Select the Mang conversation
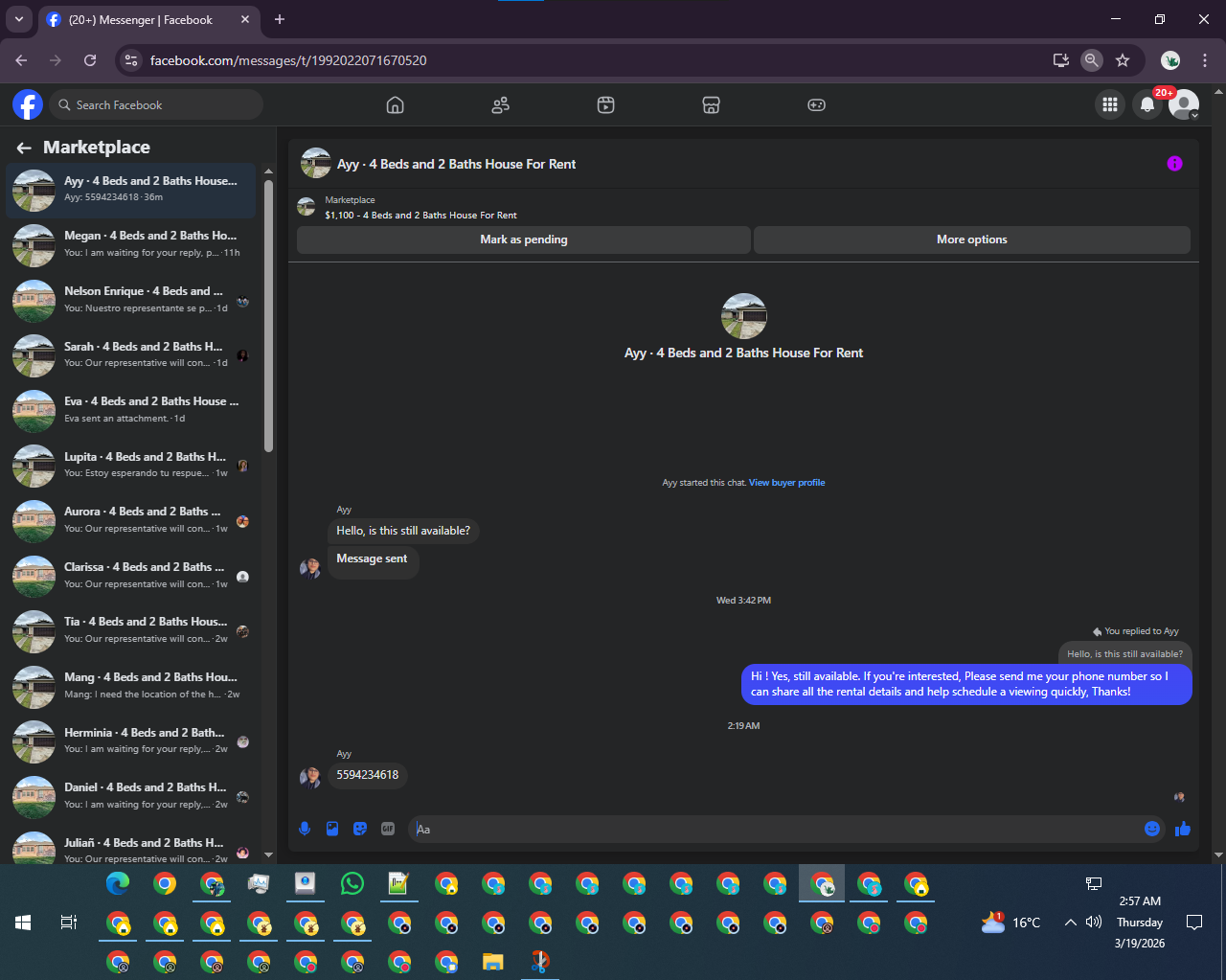 [131, 686]
